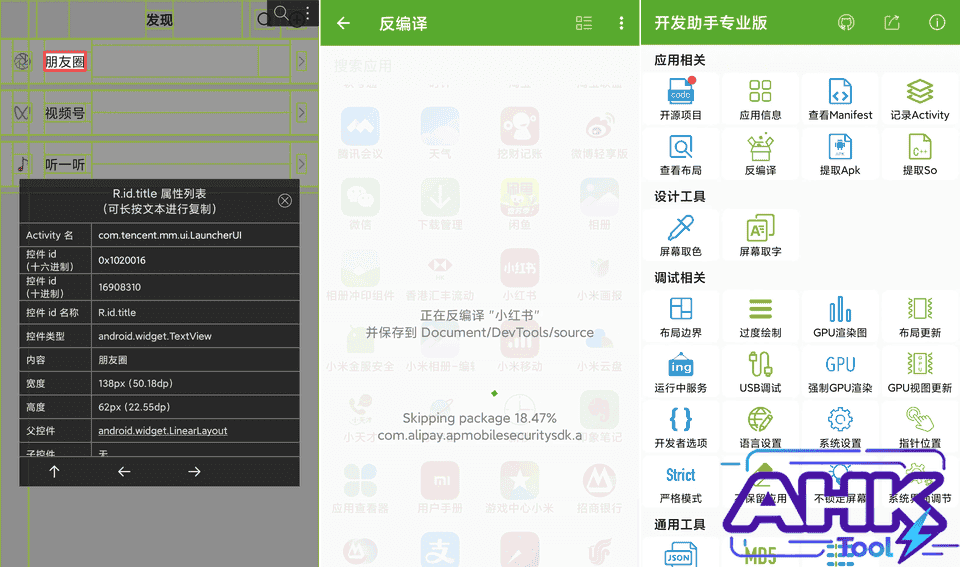
Task: Toggle the GPU渲染图 profile option
Action: pyautogui.click(x=840, y=317)
